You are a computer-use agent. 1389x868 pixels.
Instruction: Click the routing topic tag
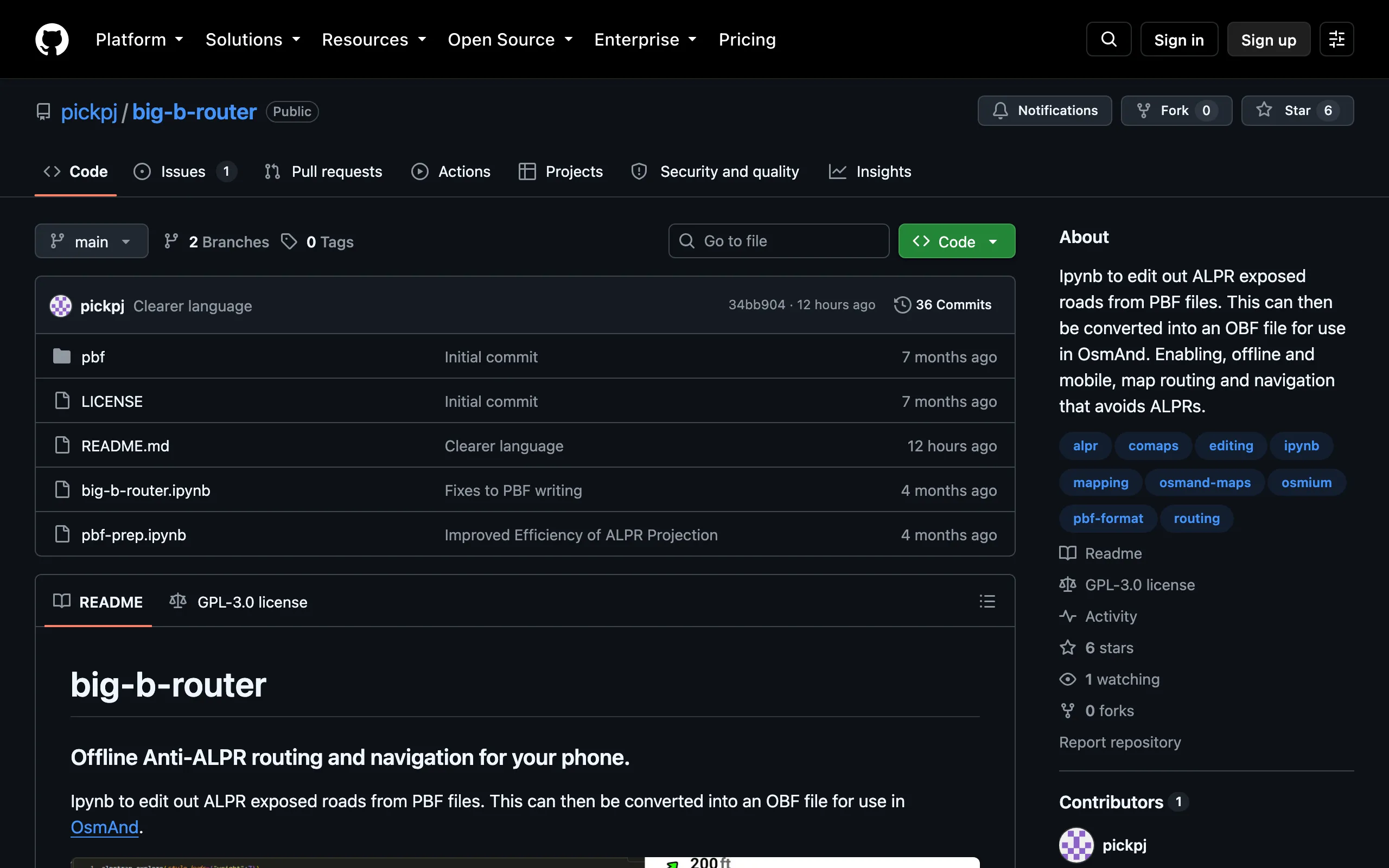pyautogui.click(x=1196, y=519)
